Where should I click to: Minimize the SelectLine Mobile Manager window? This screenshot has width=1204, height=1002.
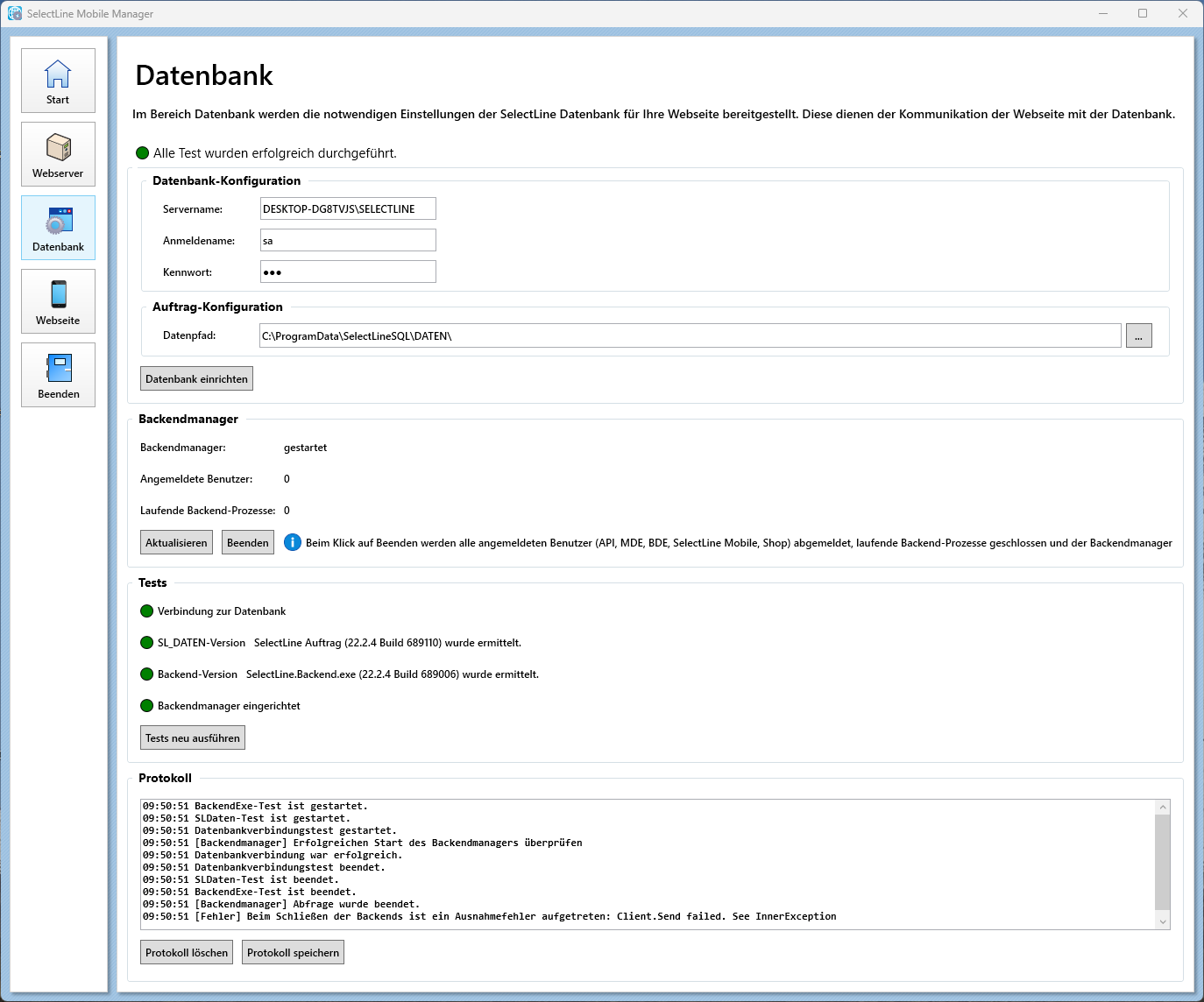click(1103, 13)
